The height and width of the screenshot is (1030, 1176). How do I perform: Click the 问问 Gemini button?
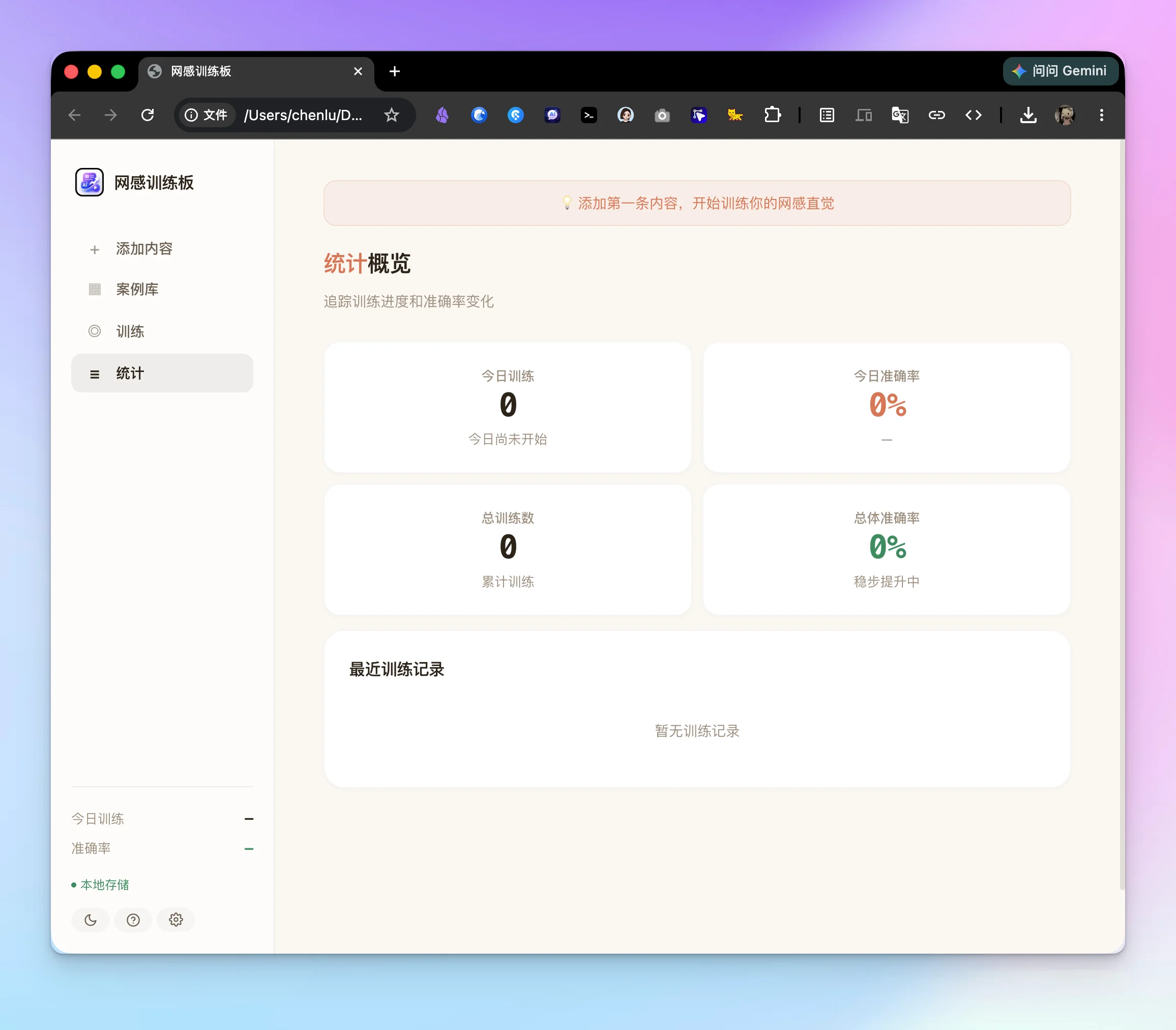pos(1061,71)
